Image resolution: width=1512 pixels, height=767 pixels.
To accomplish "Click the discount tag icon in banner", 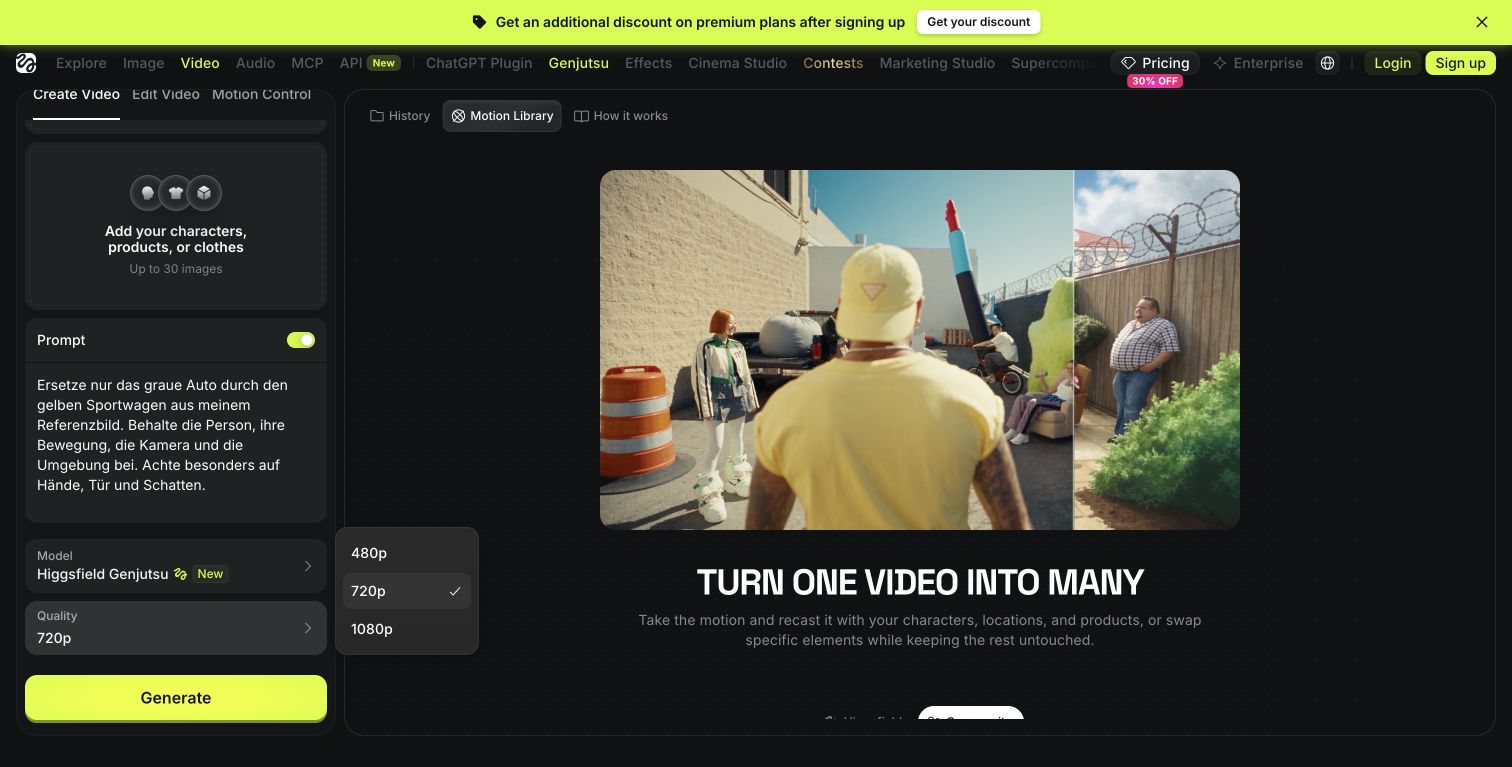I will pos(479,22).
